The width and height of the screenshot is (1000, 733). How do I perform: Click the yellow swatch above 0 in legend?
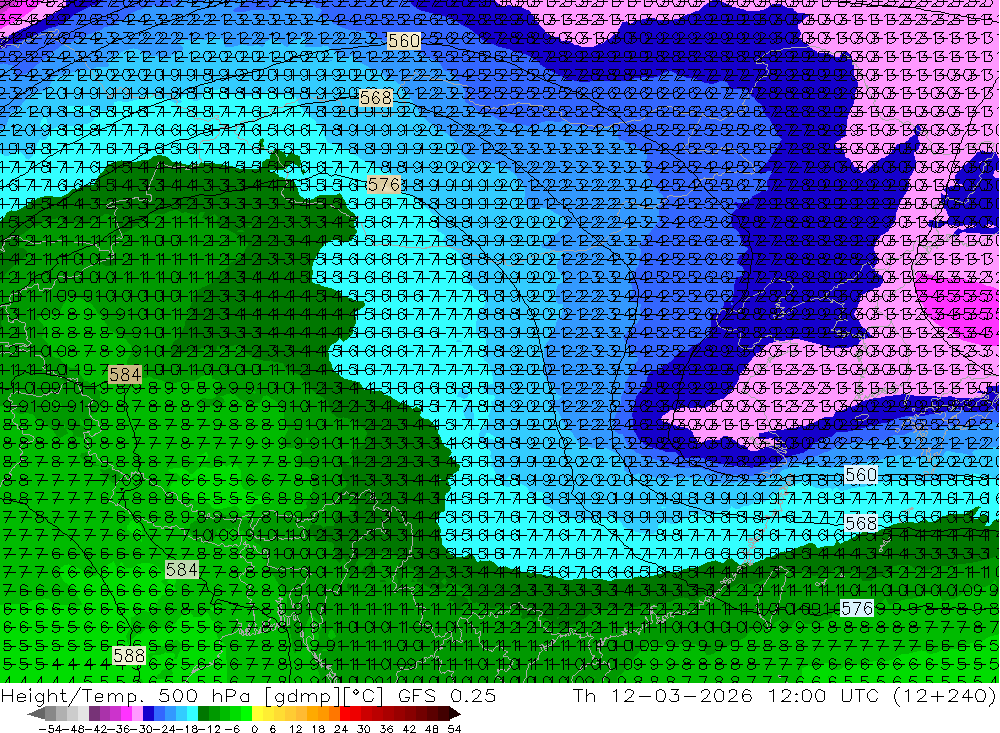pos(258,713)
